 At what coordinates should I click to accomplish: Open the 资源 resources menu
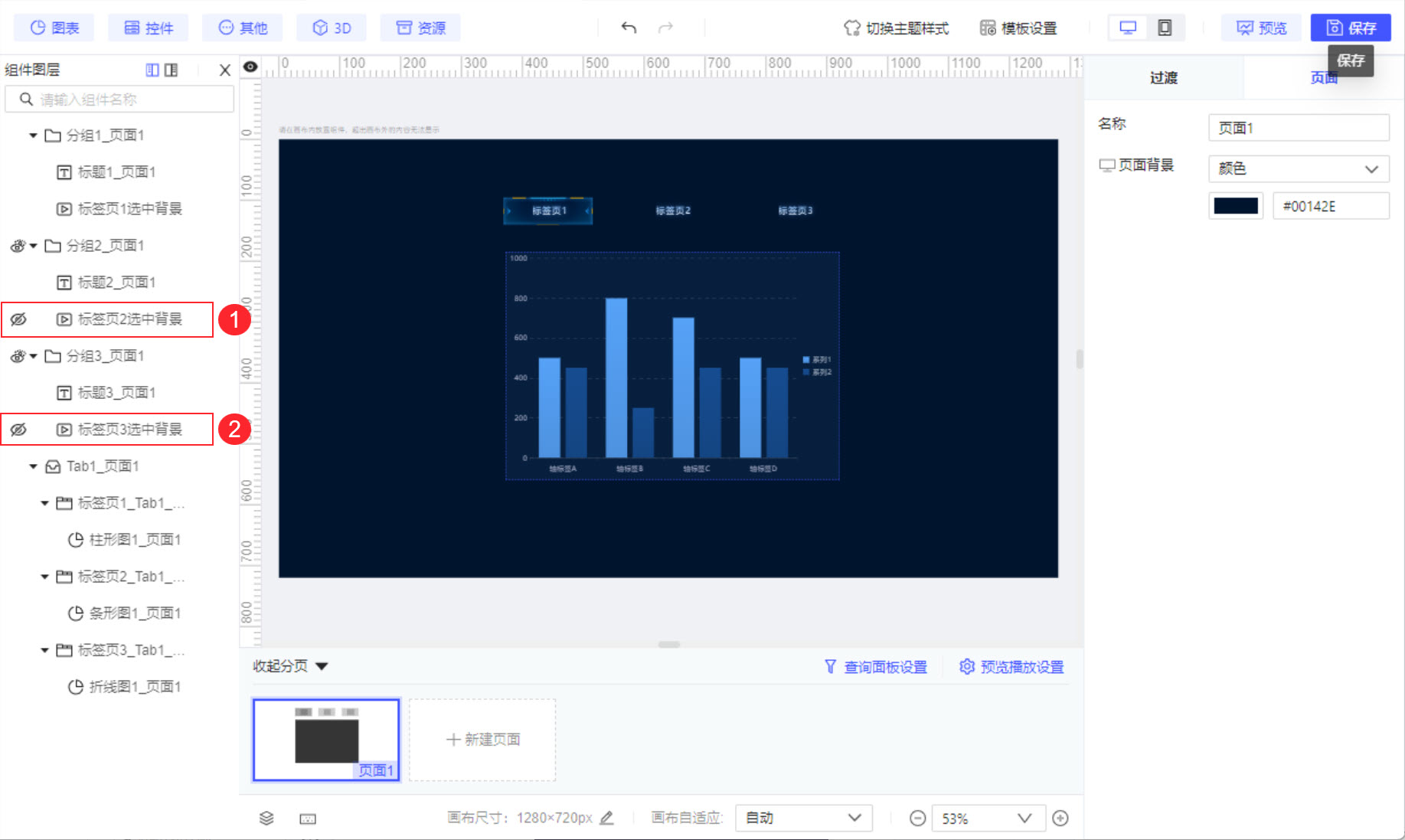[420, 28]
